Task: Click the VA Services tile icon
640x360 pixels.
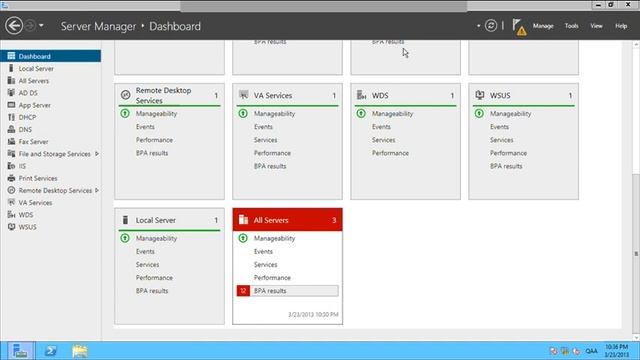Action: (244, 95)
